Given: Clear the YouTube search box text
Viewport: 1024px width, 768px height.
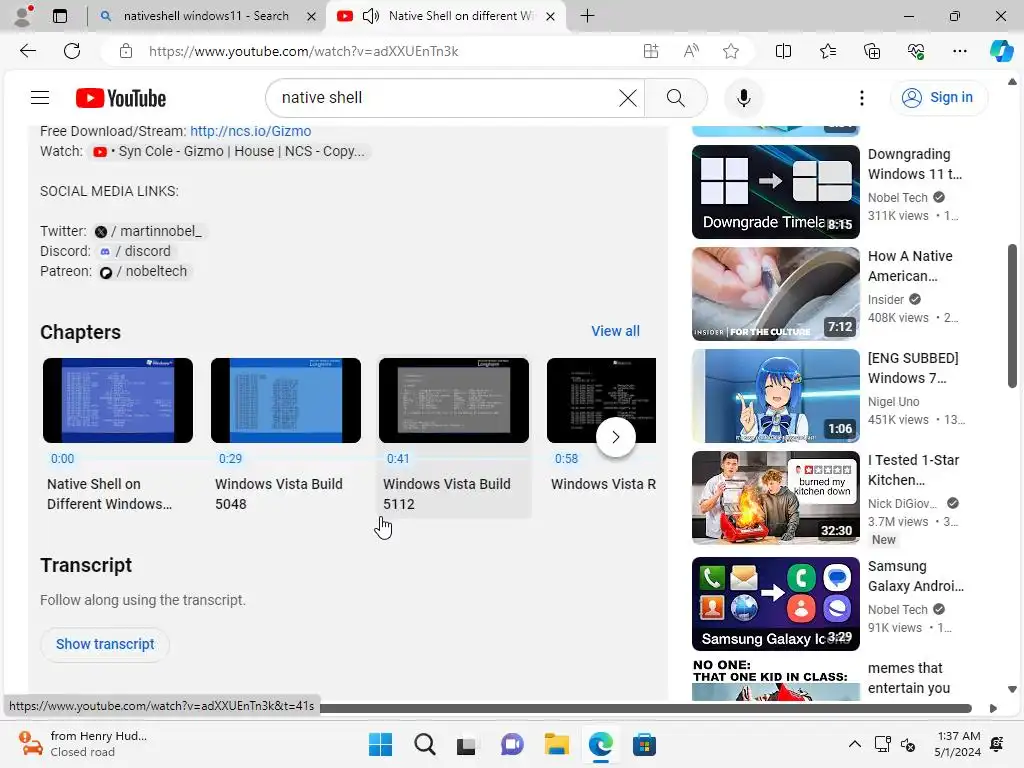Looking at the screenshot, I should [628, 98].
